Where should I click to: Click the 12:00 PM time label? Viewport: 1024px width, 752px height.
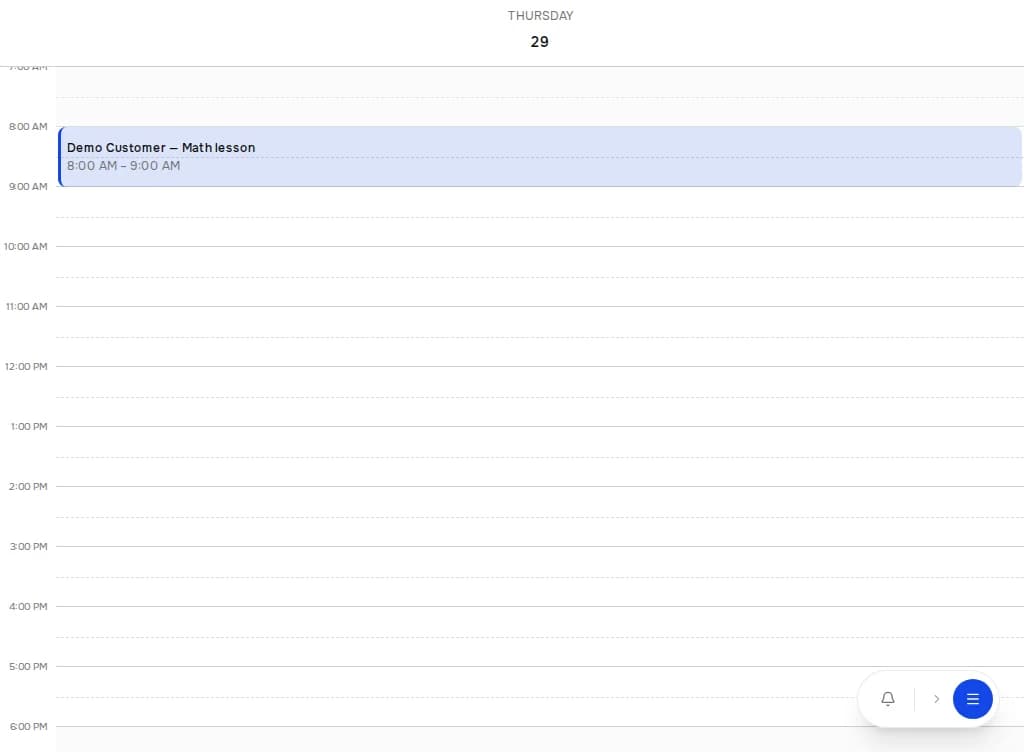click(x=26, y=367)
